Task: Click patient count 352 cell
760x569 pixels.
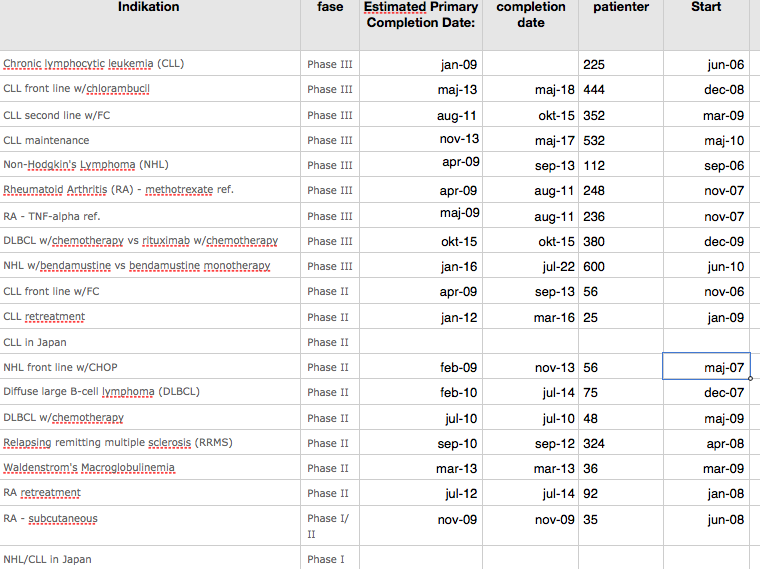Action: [x=621, y=115]
